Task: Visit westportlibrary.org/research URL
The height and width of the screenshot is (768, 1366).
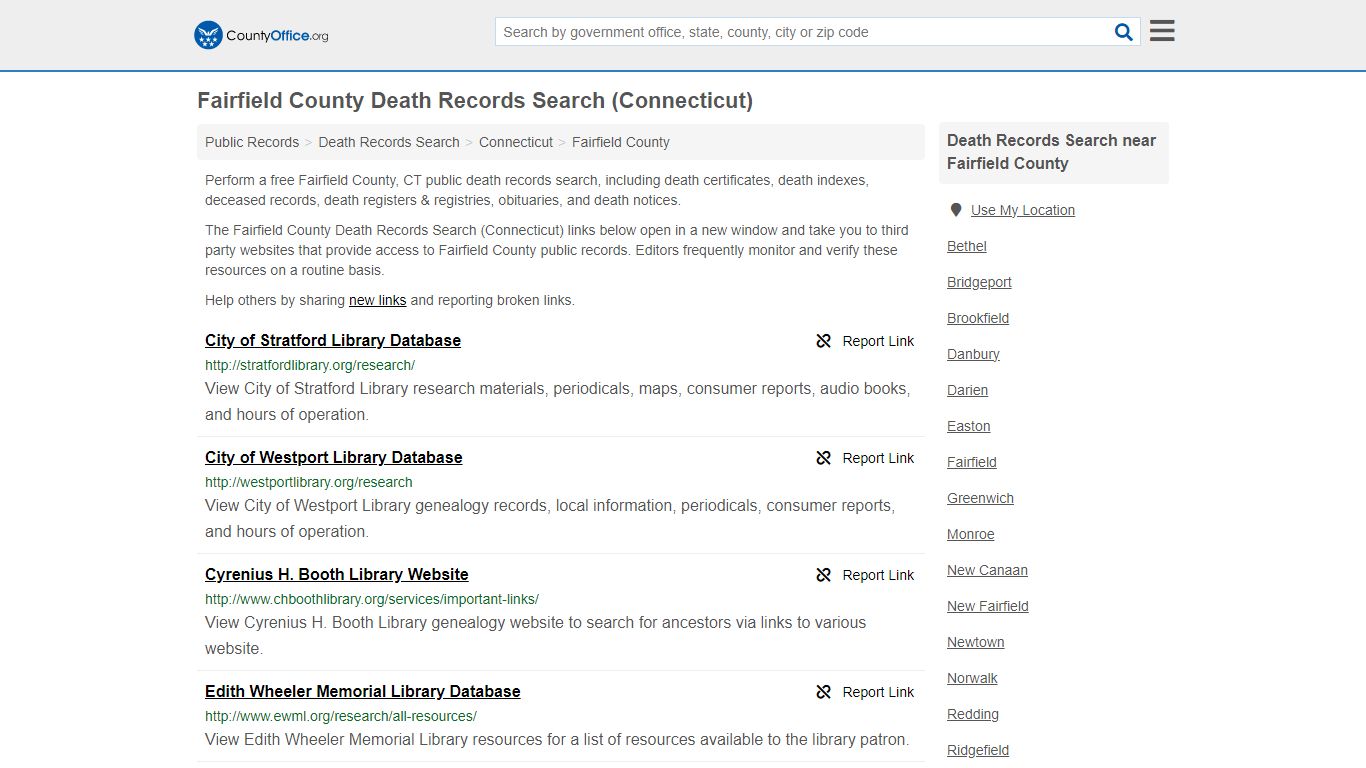Action: tap(309, 482)
